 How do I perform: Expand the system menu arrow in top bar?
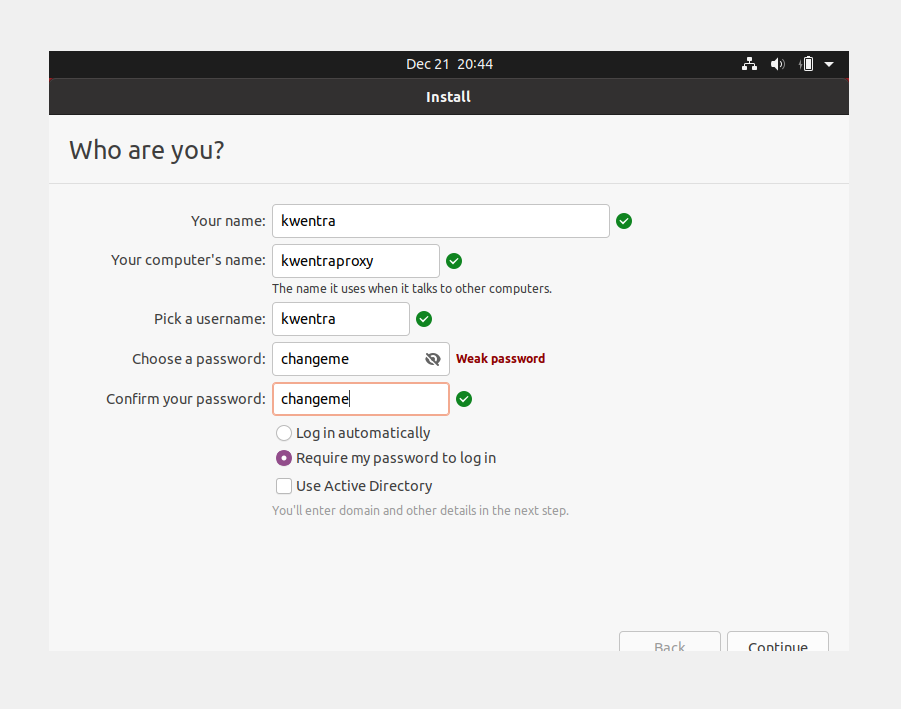click(829, 64)
